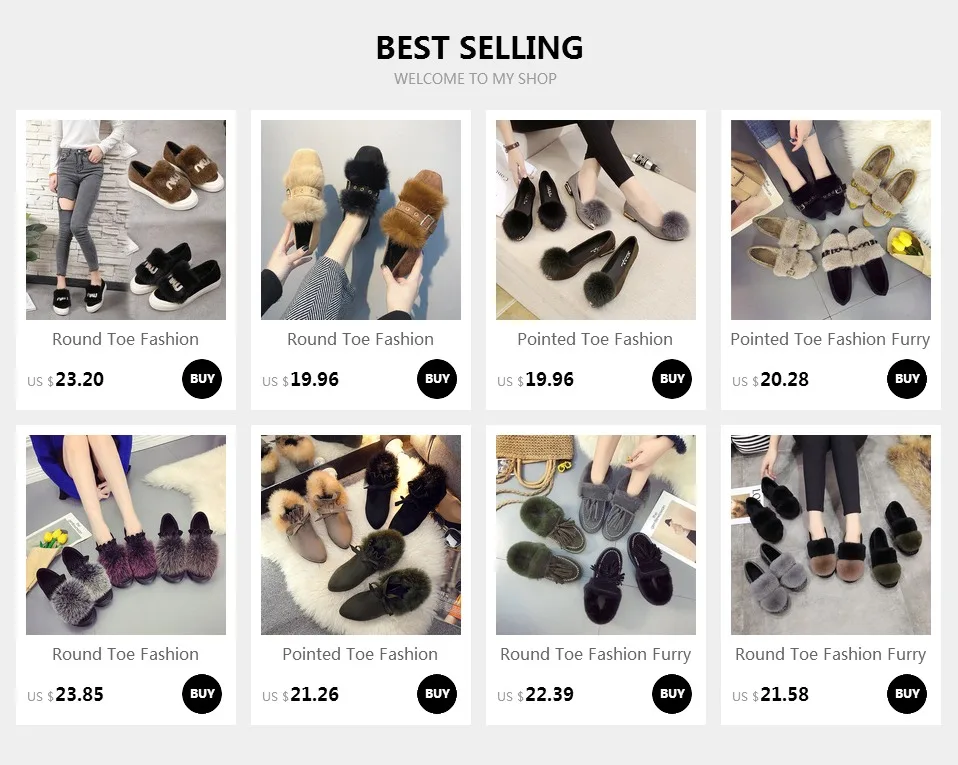Viewport: 958px width, 765px height.
Task: Click BUY button for $21.58 furry shoes
Action: [x=907, y=694]
